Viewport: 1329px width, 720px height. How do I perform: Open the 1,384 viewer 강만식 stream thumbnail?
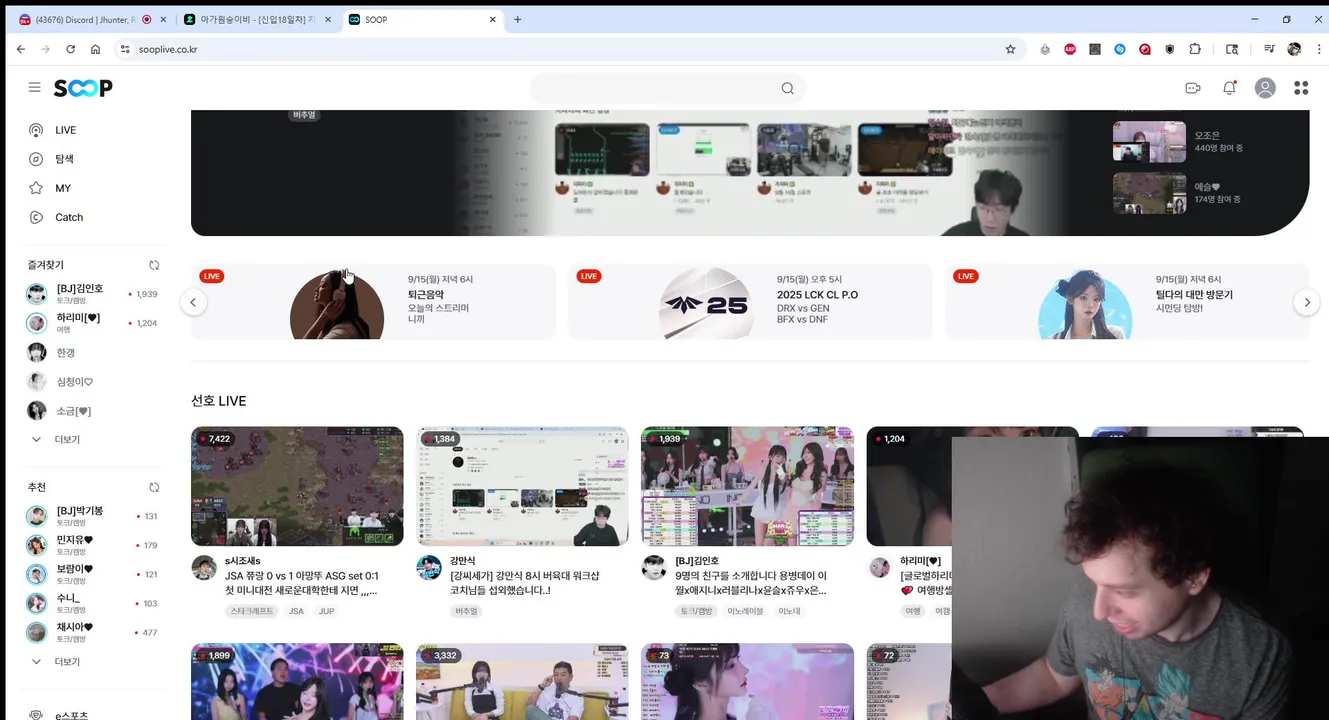pos(522,486)
